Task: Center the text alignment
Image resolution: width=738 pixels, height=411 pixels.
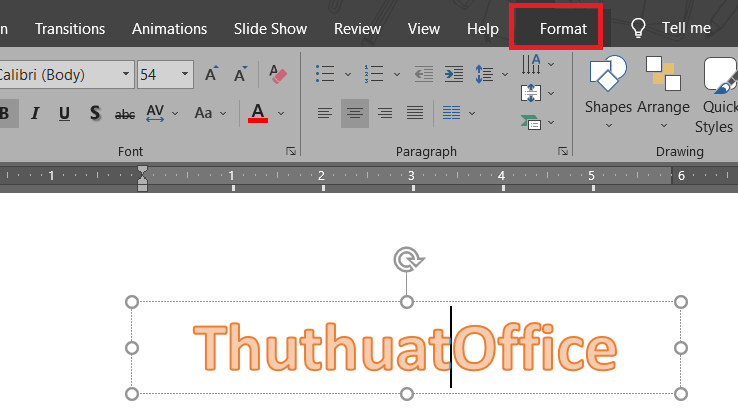Action: [355, 113]
